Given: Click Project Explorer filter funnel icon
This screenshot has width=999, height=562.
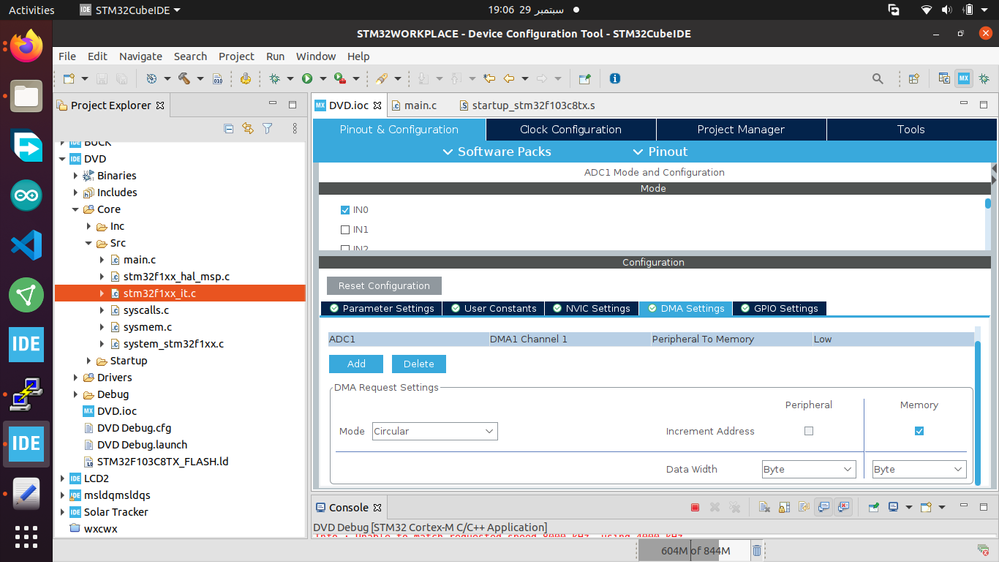Looking at the screenshot, I should click(268, 129).
